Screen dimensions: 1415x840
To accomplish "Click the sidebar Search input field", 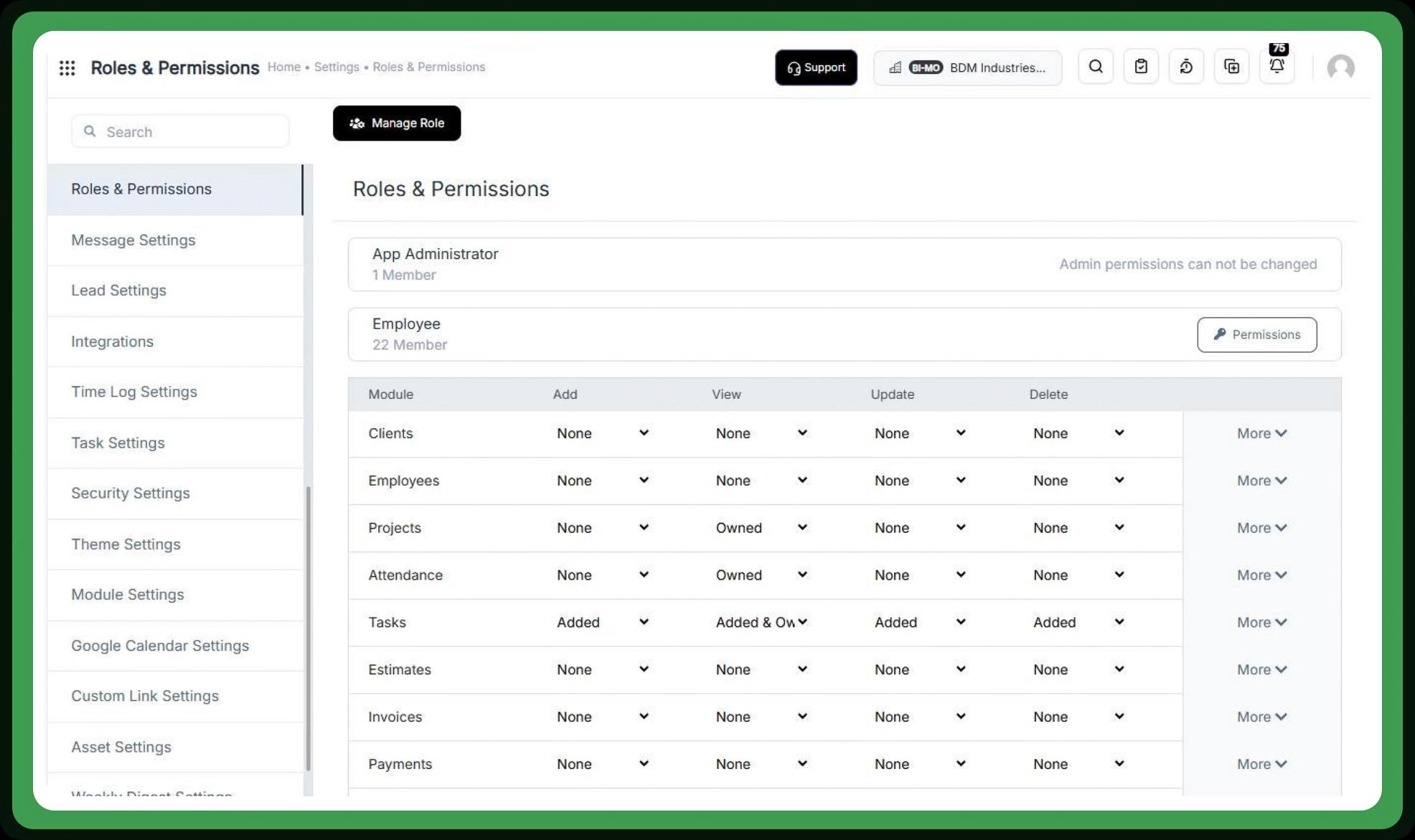I will point(180,132).
